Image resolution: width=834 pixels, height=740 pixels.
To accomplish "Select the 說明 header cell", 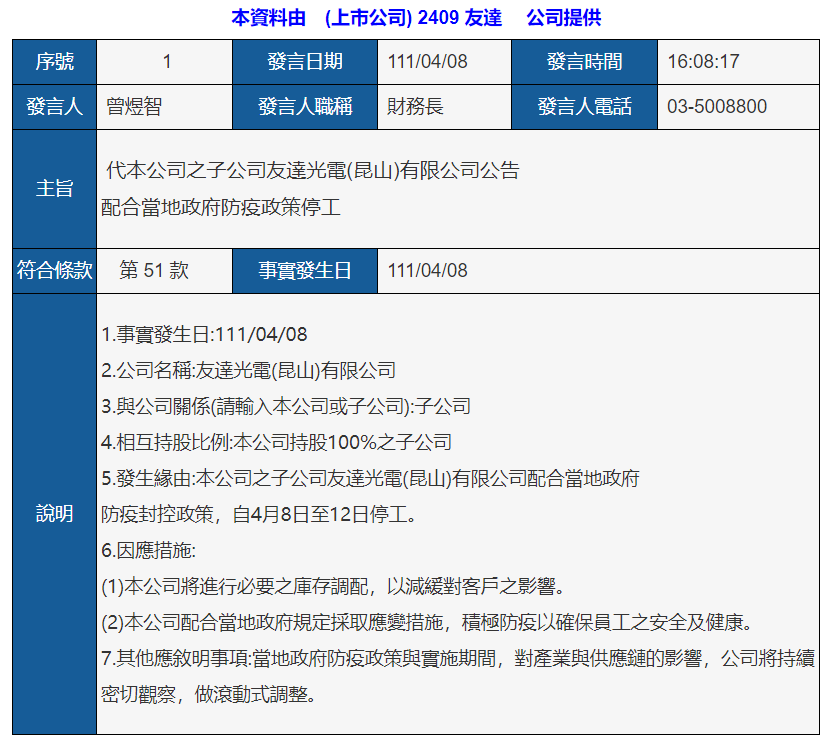I will pos(54,514).
